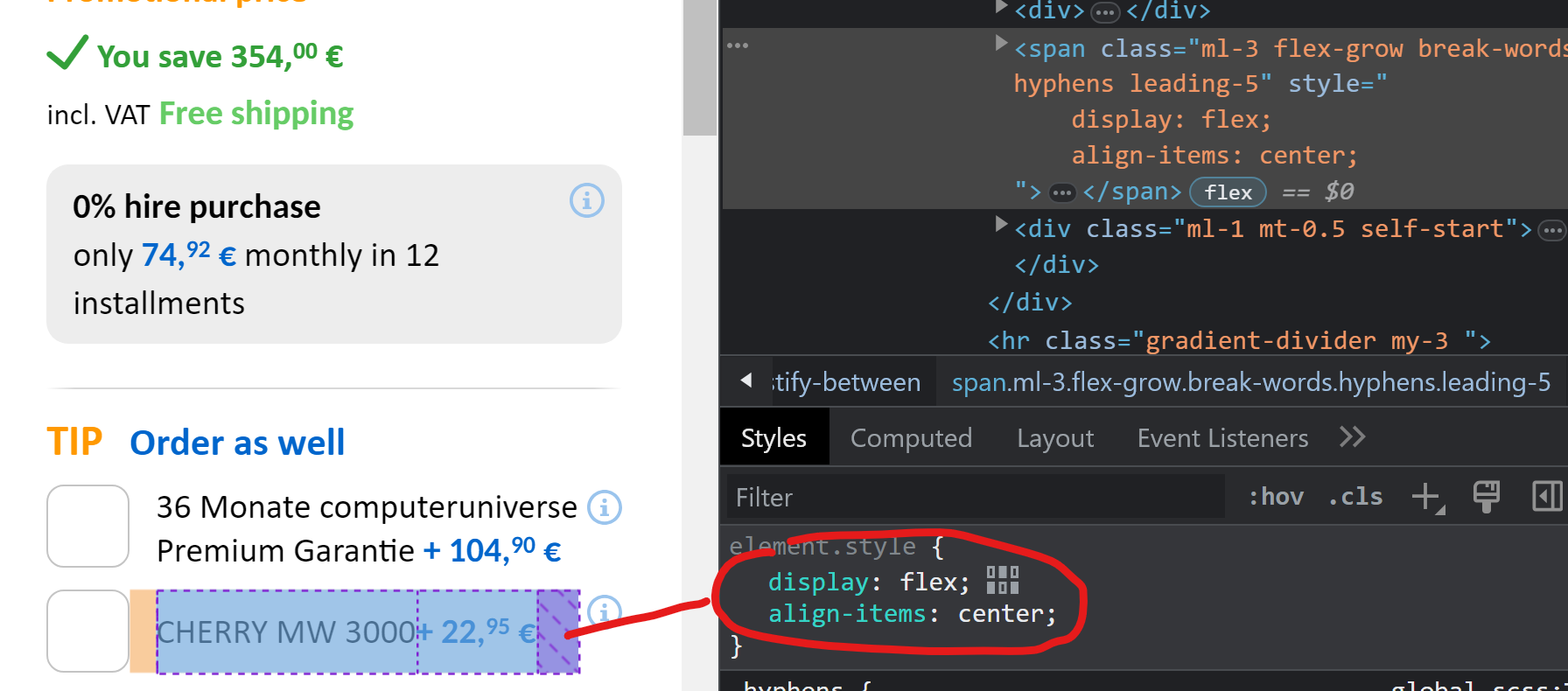Click the + 104,90 € price text
Screen dimensions: 1568x691
click(492, 550)
